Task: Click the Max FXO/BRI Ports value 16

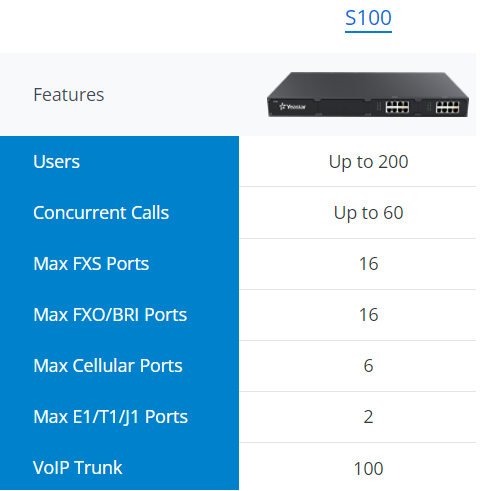Action: [368, 315]
